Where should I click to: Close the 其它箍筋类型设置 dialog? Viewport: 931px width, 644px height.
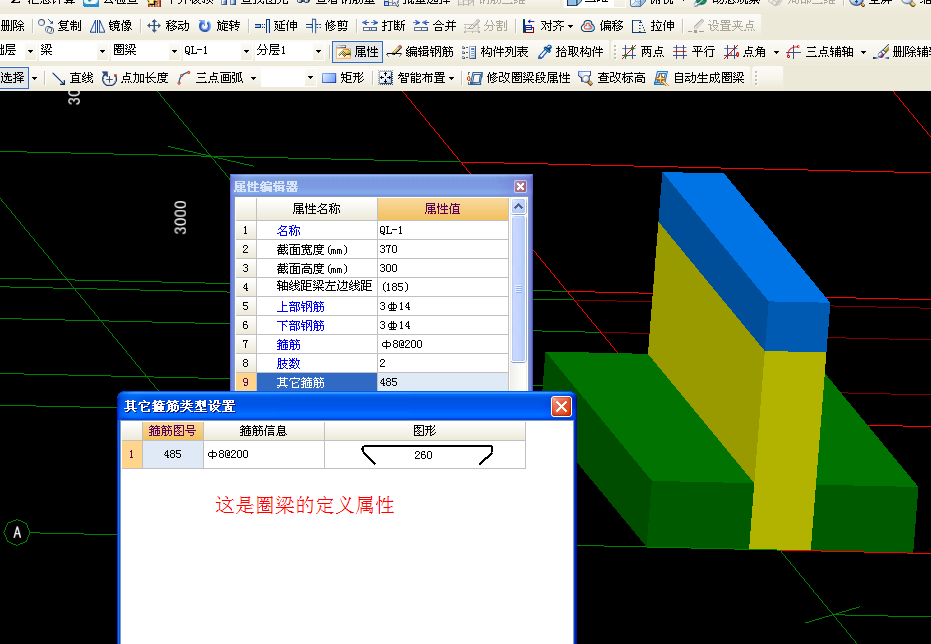[561, 407]
